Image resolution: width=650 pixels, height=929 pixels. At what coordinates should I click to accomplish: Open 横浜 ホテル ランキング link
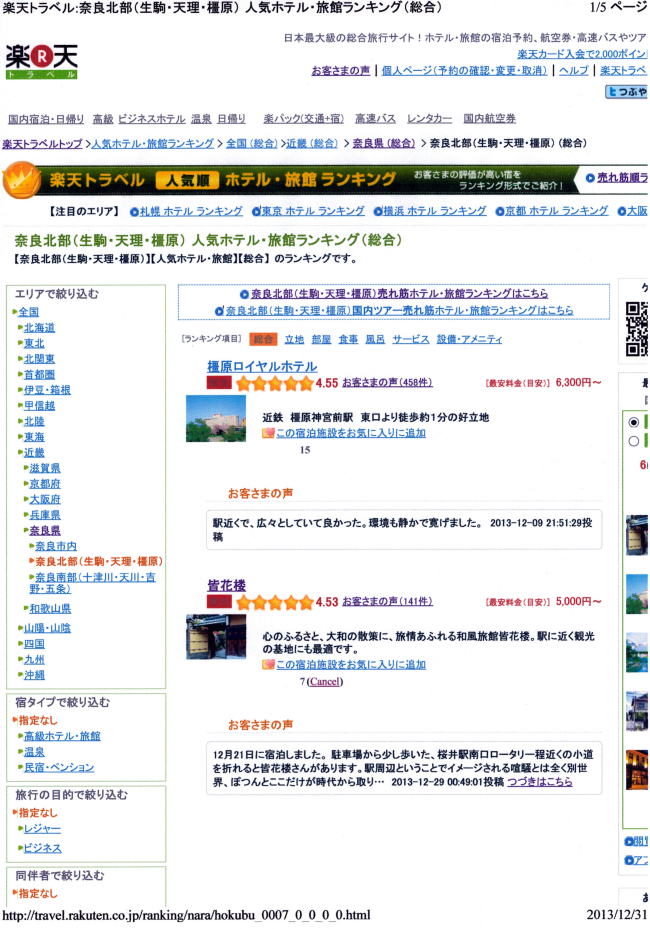(434, 211)
